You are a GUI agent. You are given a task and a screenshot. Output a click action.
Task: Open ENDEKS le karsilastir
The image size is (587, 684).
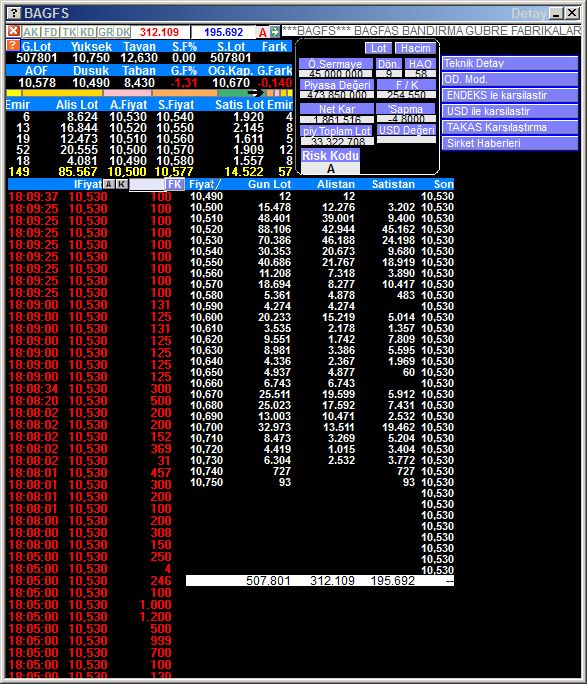(510, 95)
